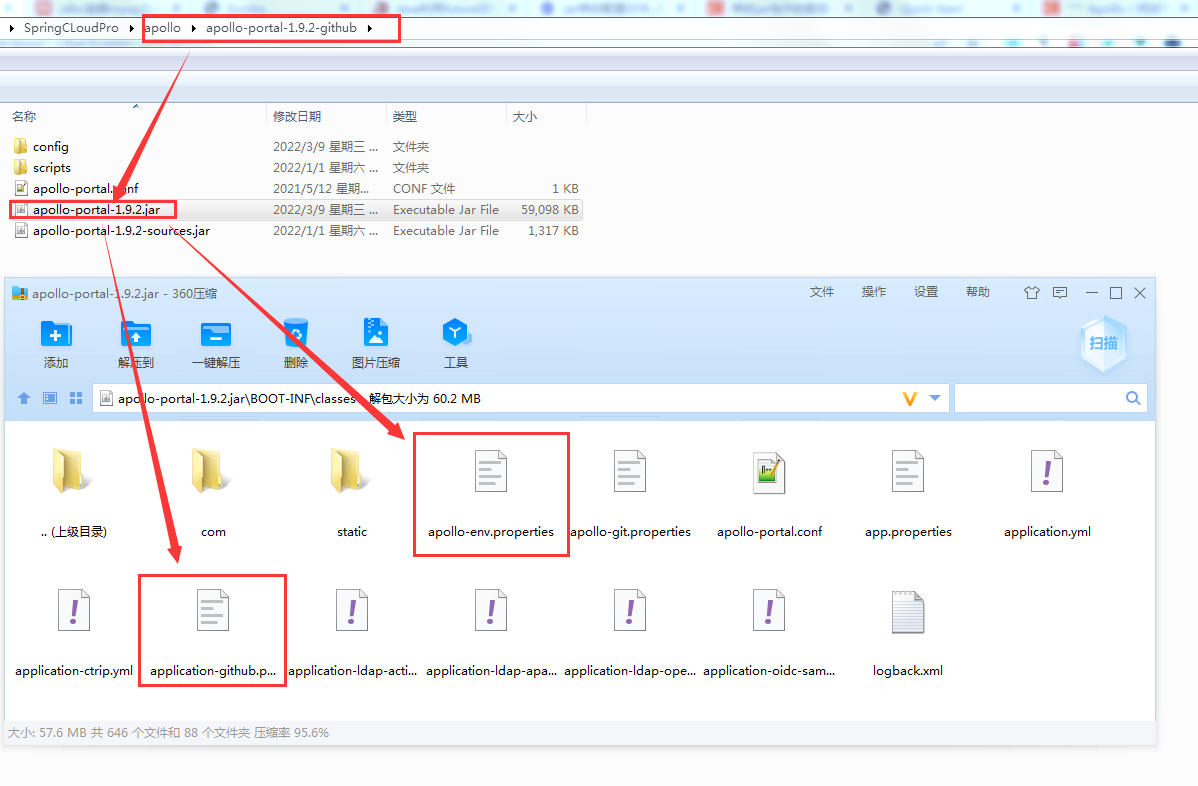The height and width of the screenshot is (786, 1198).
Task: Click the 添加 (Add) toolbar icon
Action: [56, 344]
